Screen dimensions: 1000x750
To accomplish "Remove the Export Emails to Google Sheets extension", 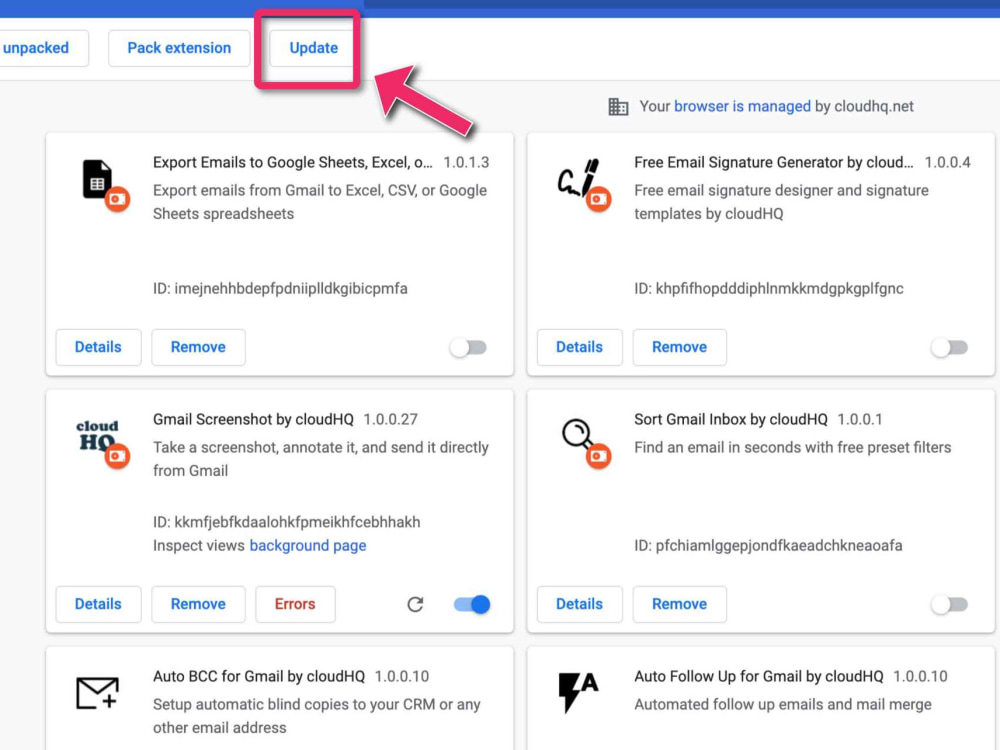I will tap(198, 347).
